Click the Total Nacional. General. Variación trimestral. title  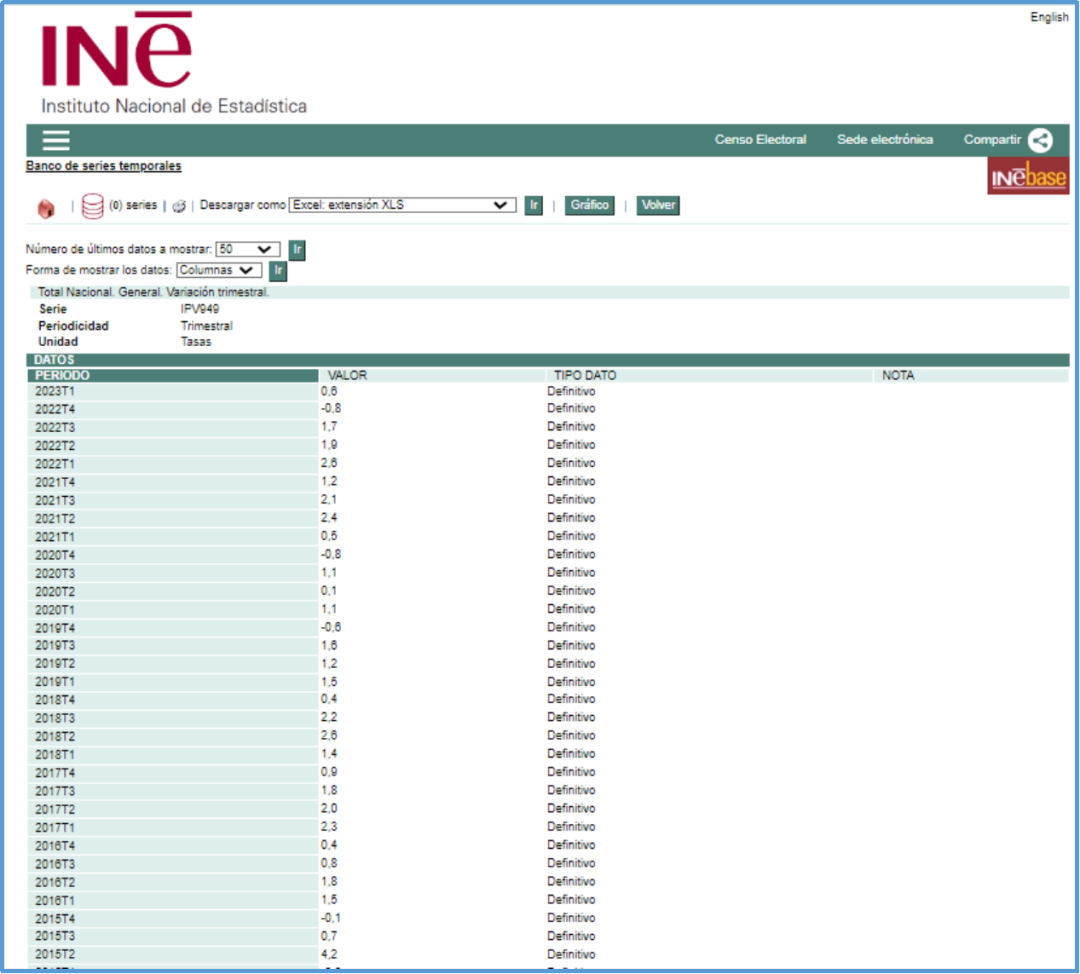[153, 292]
